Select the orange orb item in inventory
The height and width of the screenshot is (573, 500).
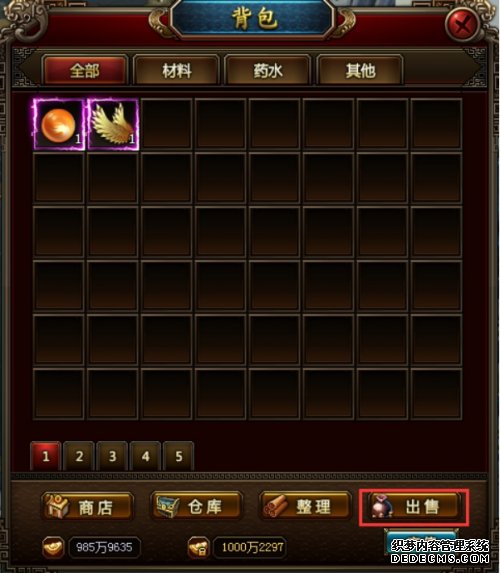click(x=58, y=125)
